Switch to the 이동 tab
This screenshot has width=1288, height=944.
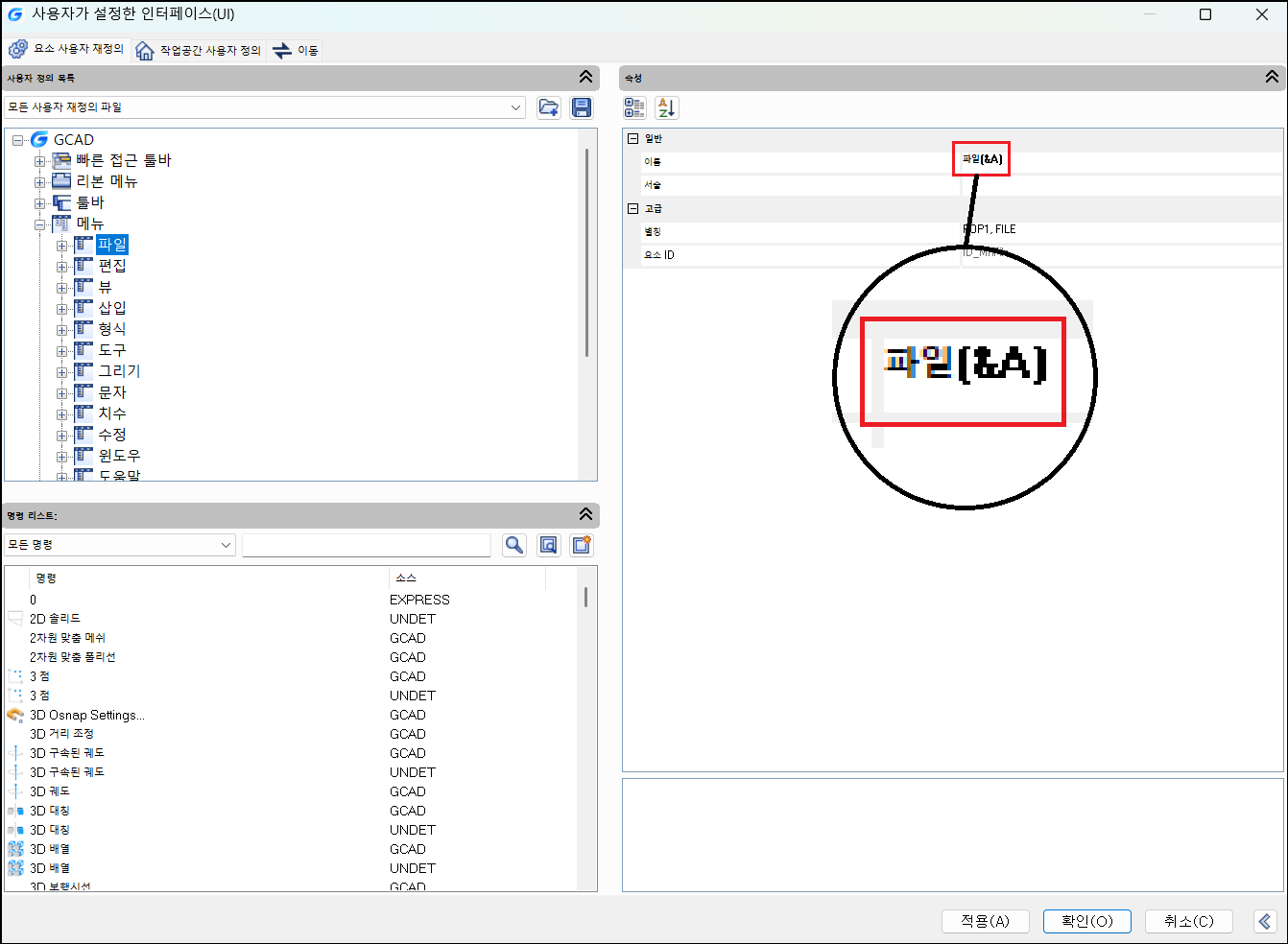point(296,50)
